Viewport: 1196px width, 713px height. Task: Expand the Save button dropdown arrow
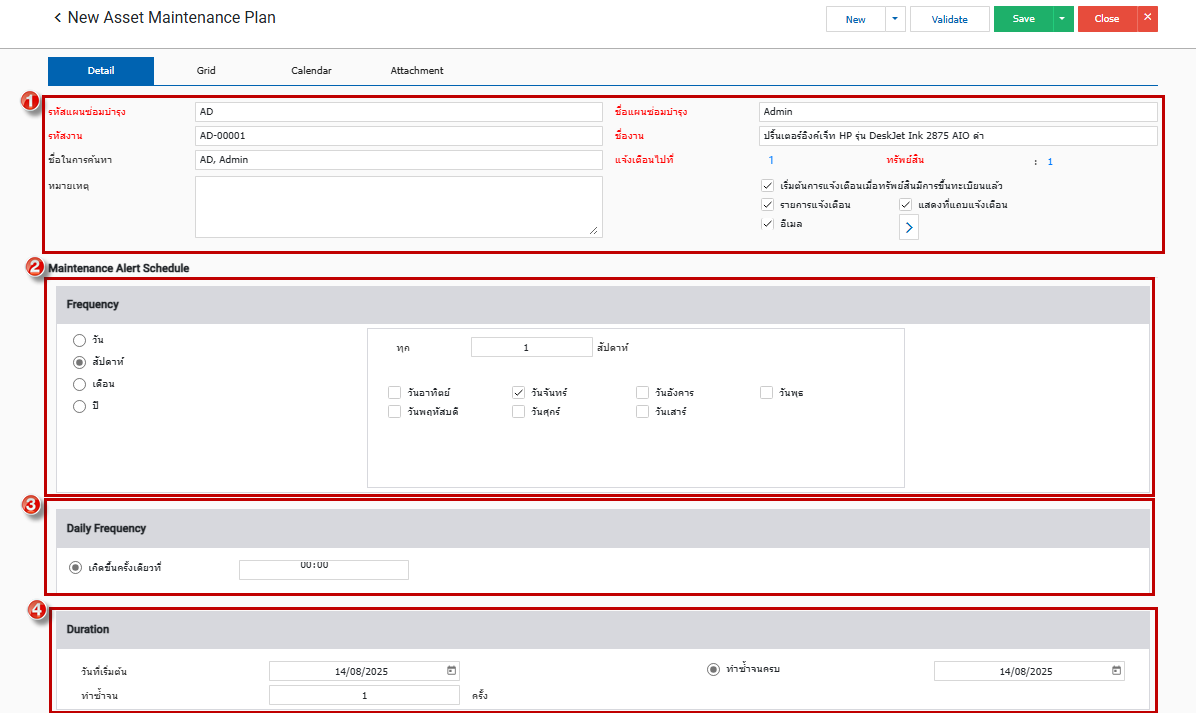click(1063, 19)
